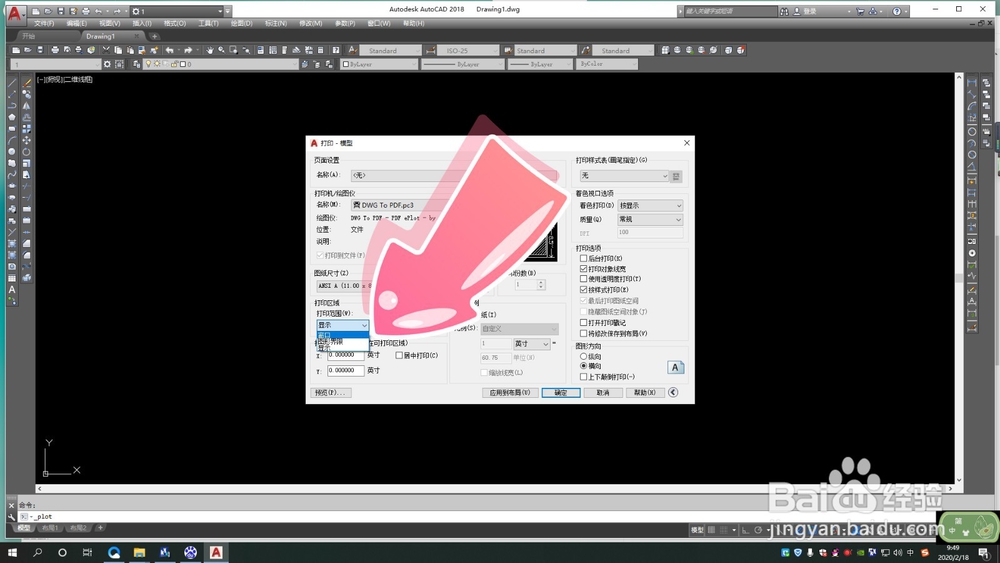
Task: Enable 居中打印 checkbox
Action: click(x=399, y=355)
